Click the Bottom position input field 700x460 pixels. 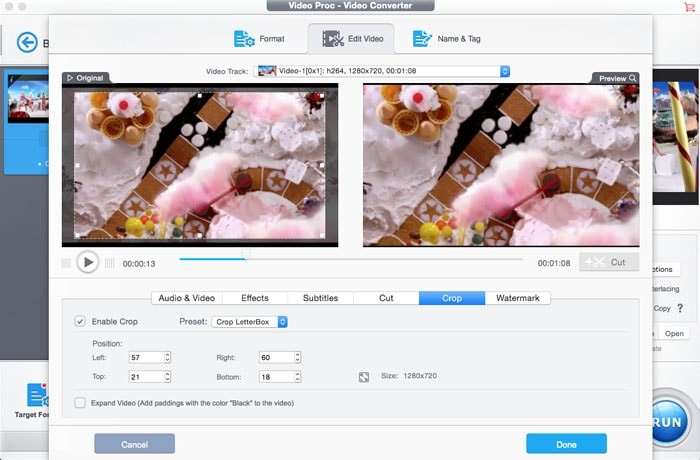click(273, 377)
